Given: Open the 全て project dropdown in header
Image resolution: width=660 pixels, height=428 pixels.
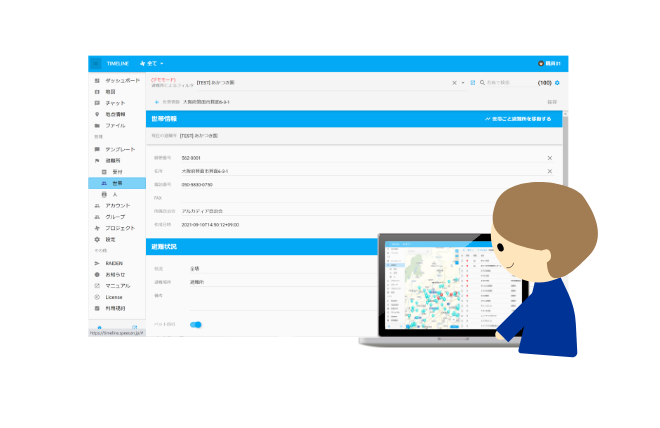Looking at the screenshot, I should tap(152, 64).
